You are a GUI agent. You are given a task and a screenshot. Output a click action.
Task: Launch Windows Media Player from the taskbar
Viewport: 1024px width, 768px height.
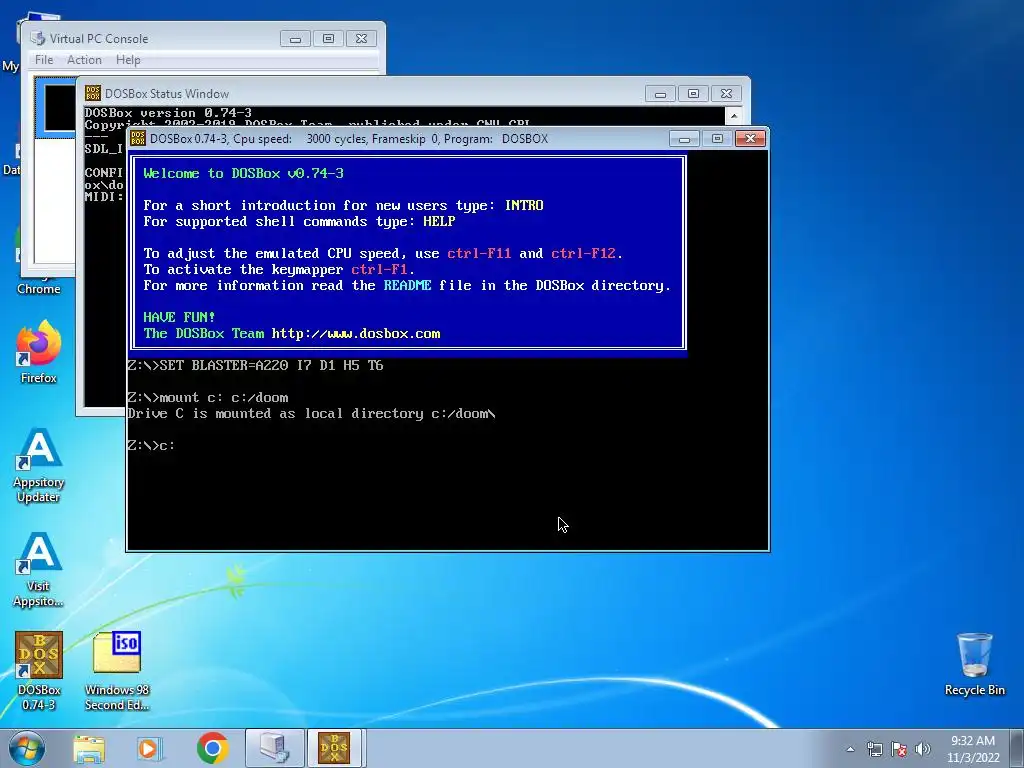coord(148,749)
